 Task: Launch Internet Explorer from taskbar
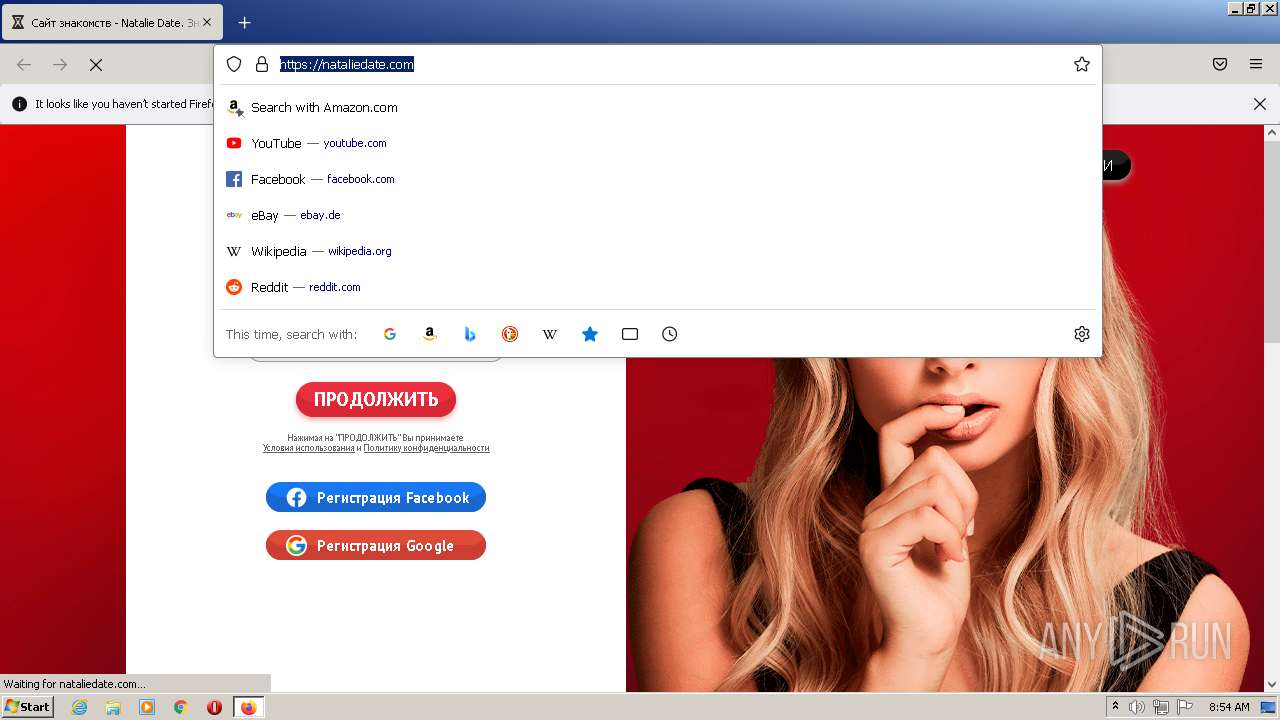tap(80, 707)
